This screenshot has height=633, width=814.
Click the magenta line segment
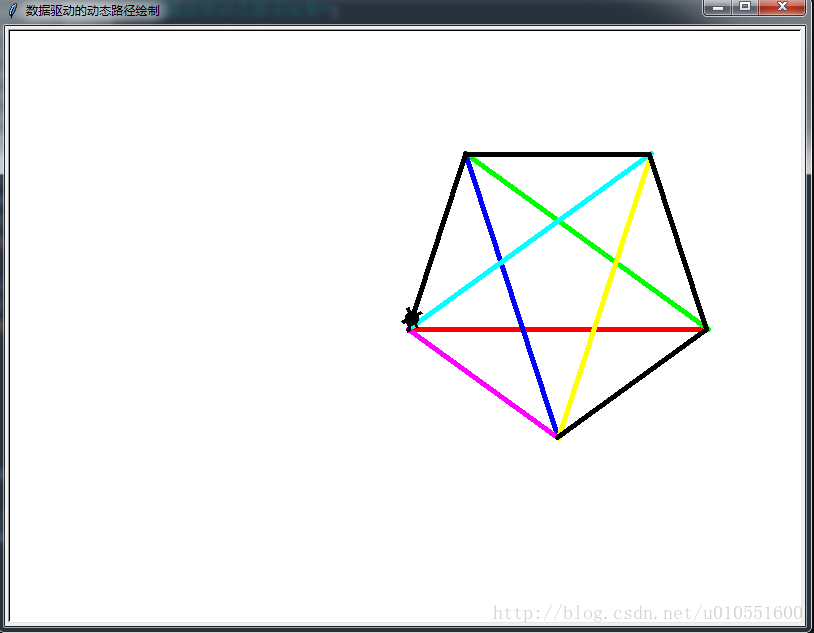[x=483, y=383]
